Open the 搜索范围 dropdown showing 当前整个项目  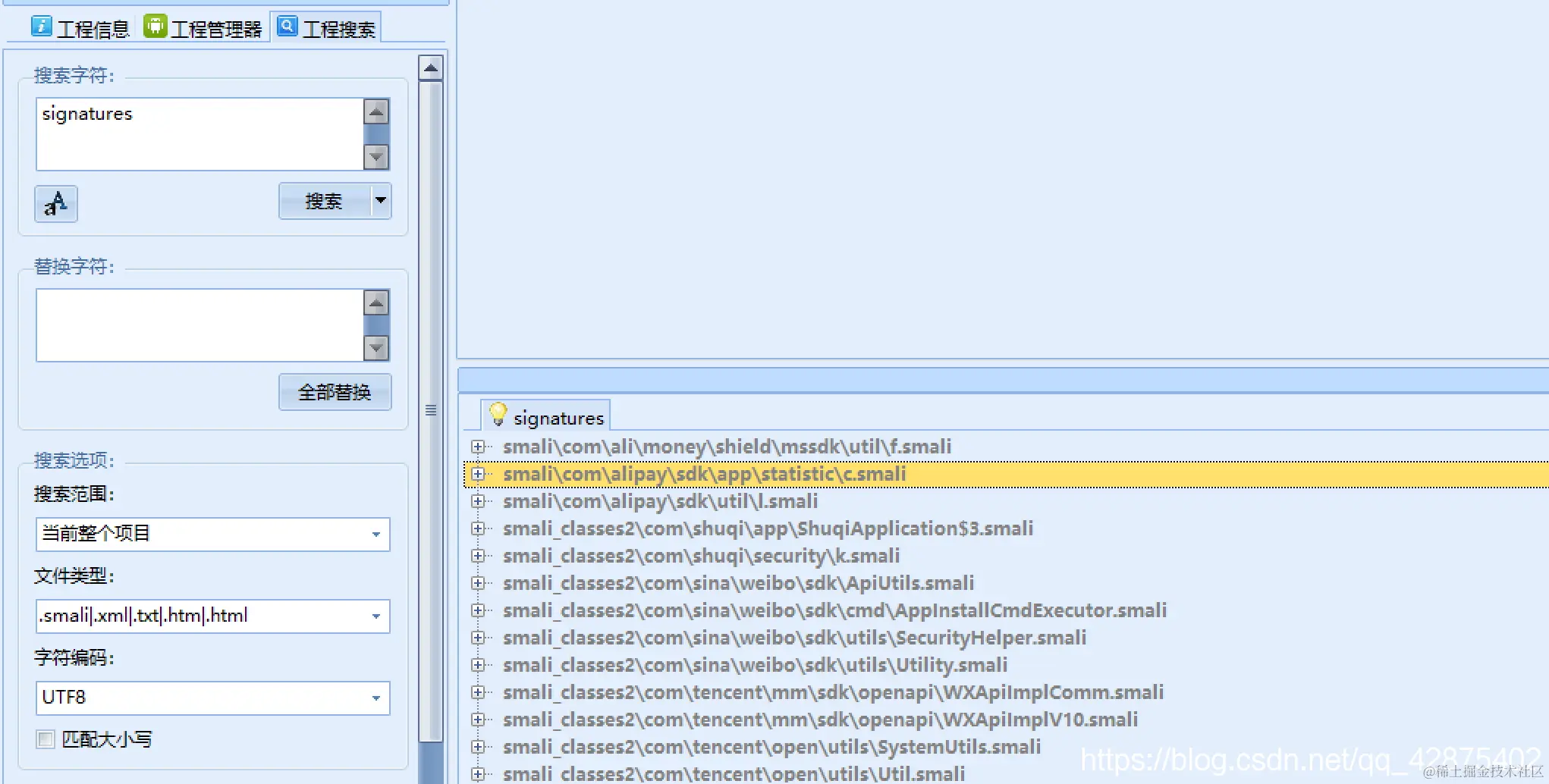(x=213, y=534)
